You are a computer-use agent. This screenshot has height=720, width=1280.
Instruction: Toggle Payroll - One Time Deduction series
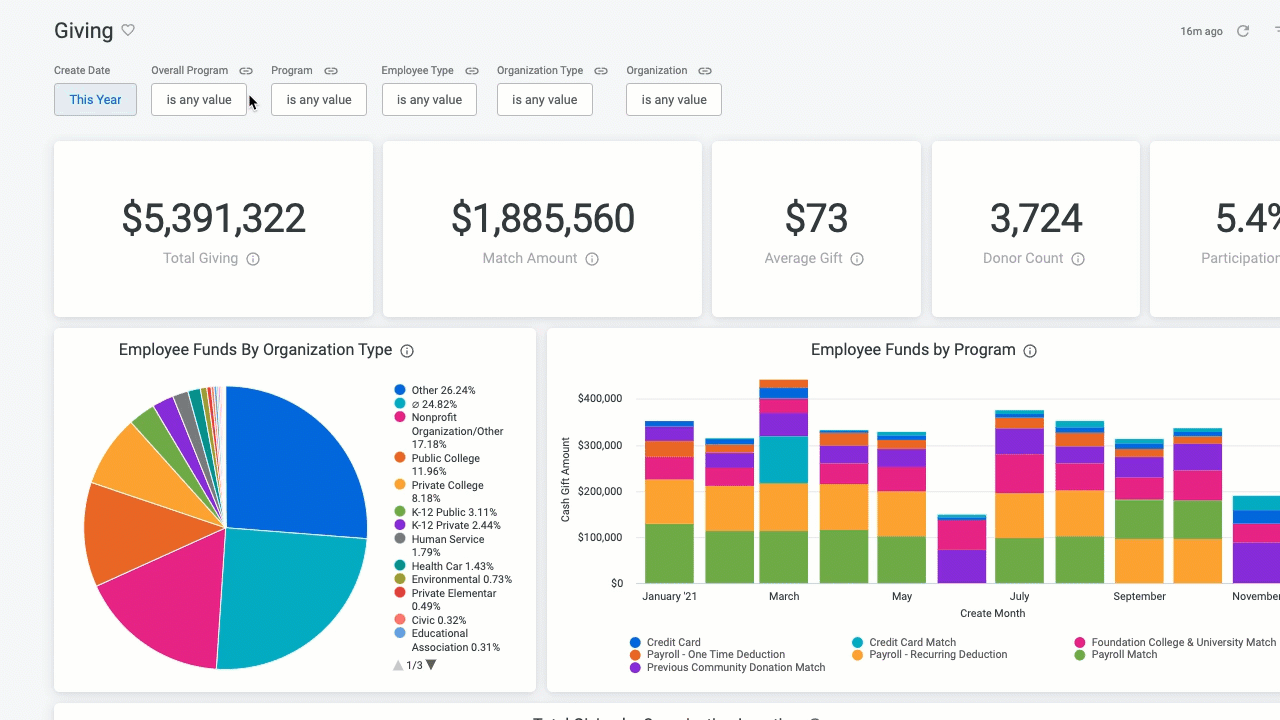707,654
